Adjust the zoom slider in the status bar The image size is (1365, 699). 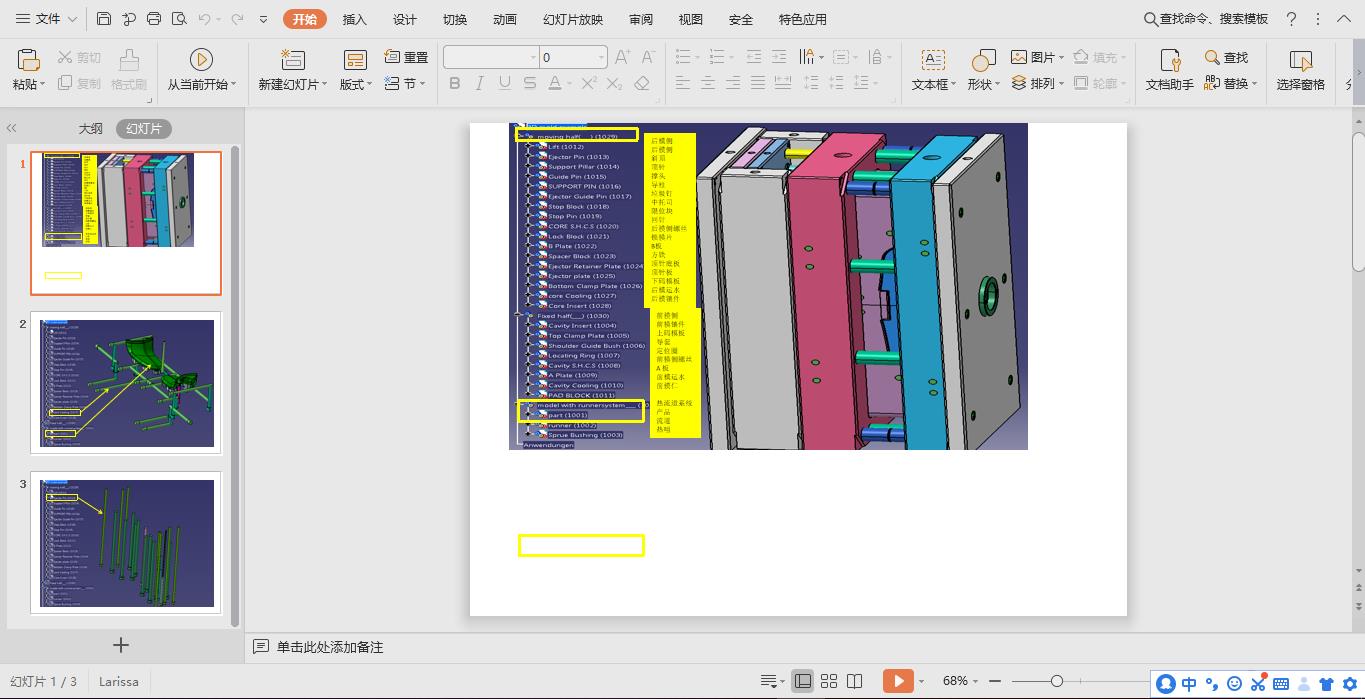point(1056,680)
